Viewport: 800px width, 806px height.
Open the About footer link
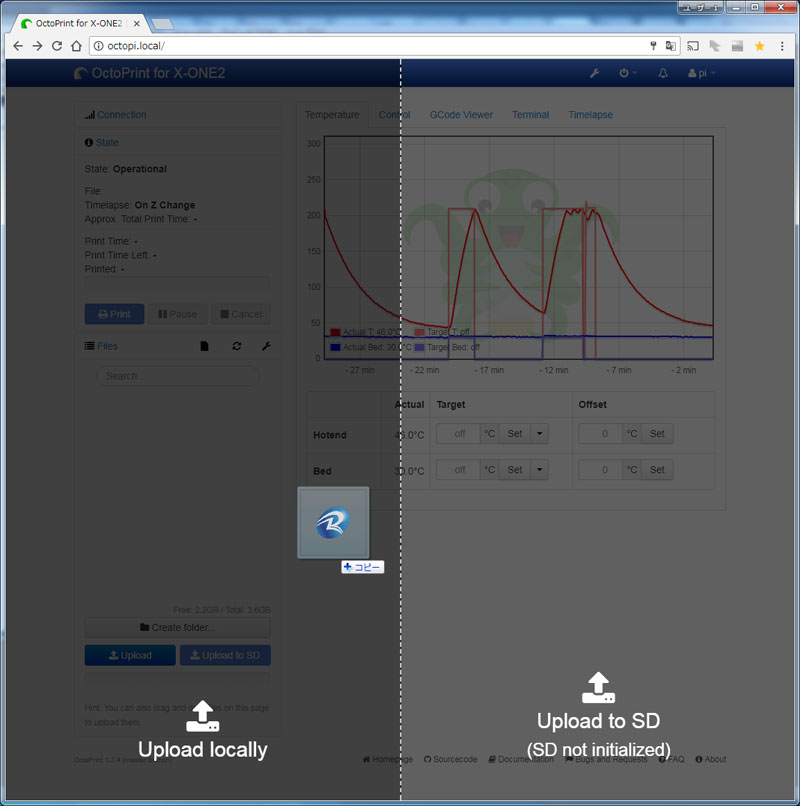(711, 759)
